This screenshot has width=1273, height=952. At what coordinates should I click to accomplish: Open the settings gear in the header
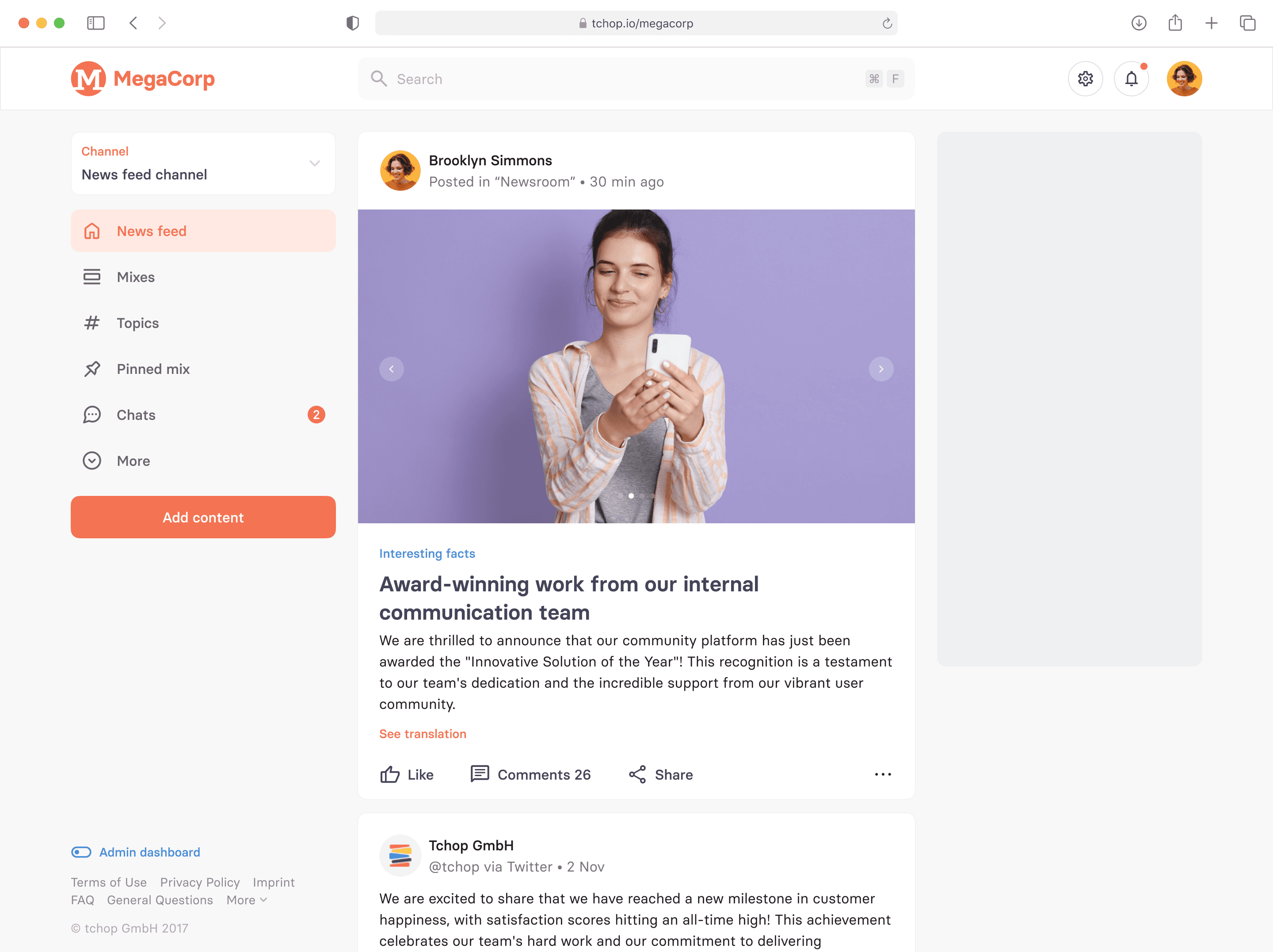point(1086,78)
